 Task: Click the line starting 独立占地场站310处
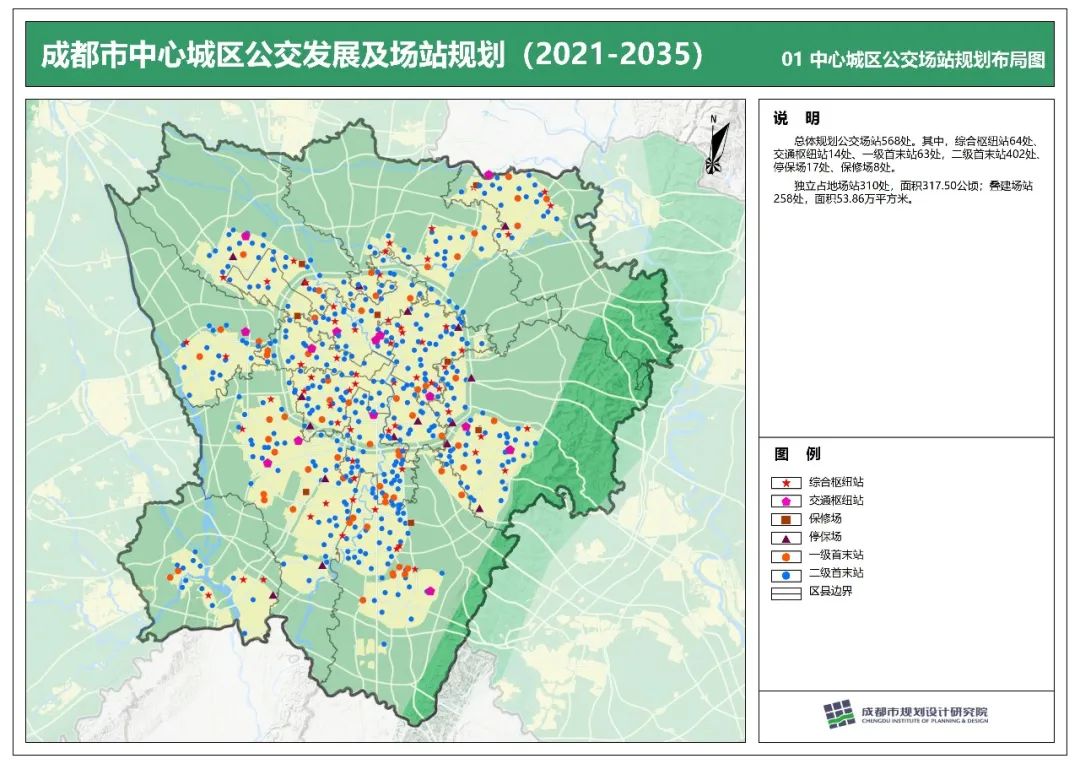coord(913,185)
